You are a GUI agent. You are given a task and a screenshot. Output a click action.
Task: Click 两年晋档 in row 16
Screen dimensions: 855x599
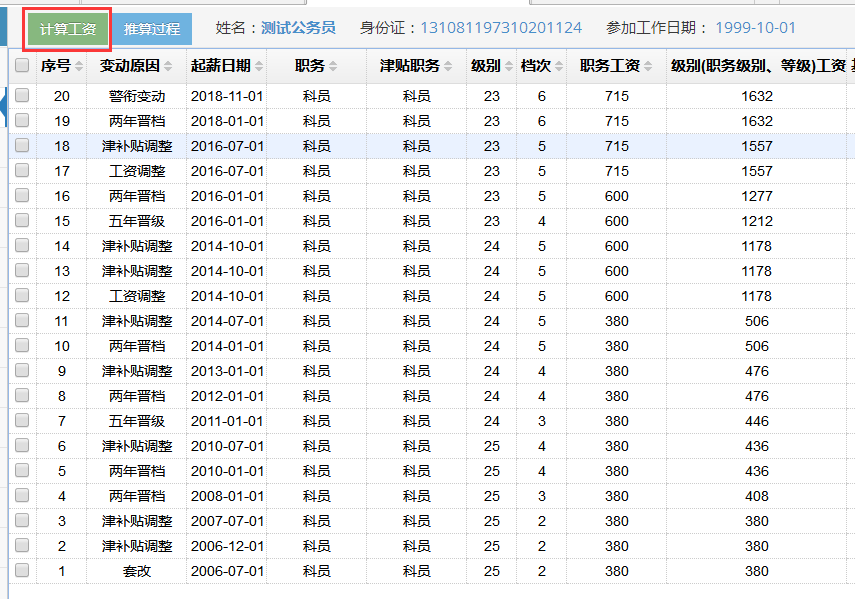[x=137, y=196]
